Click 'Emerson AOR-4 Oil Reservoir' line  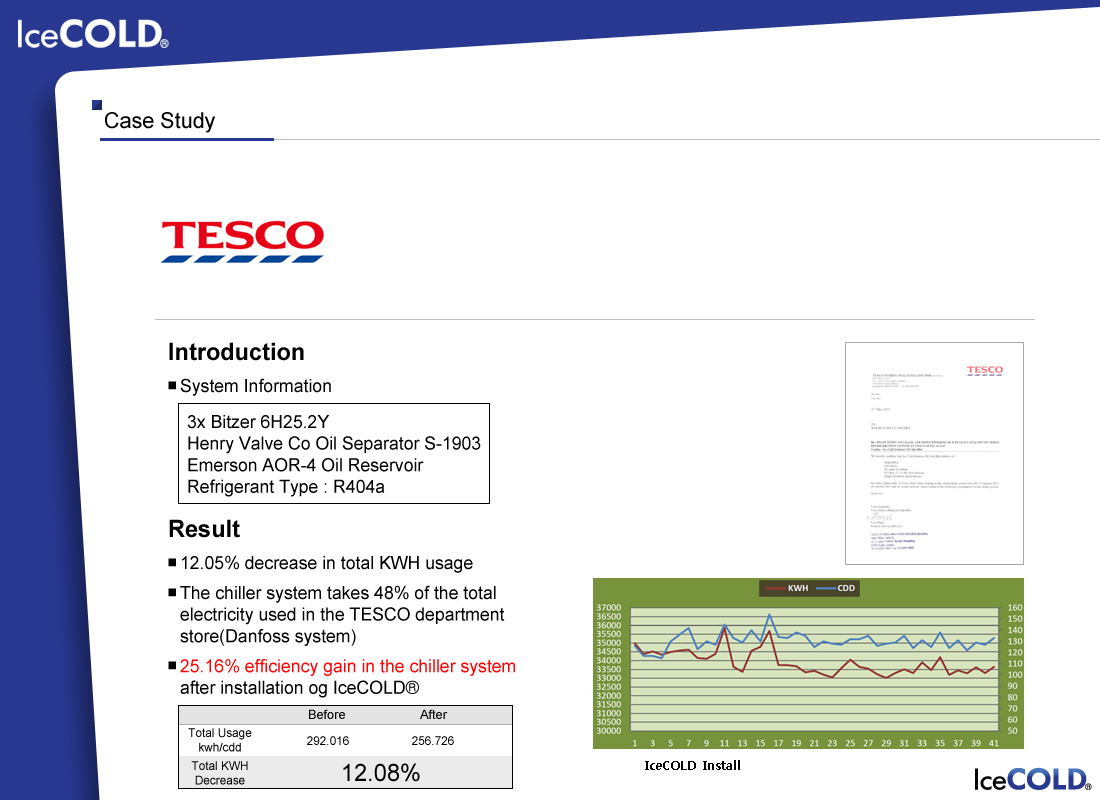click(304, 465)
